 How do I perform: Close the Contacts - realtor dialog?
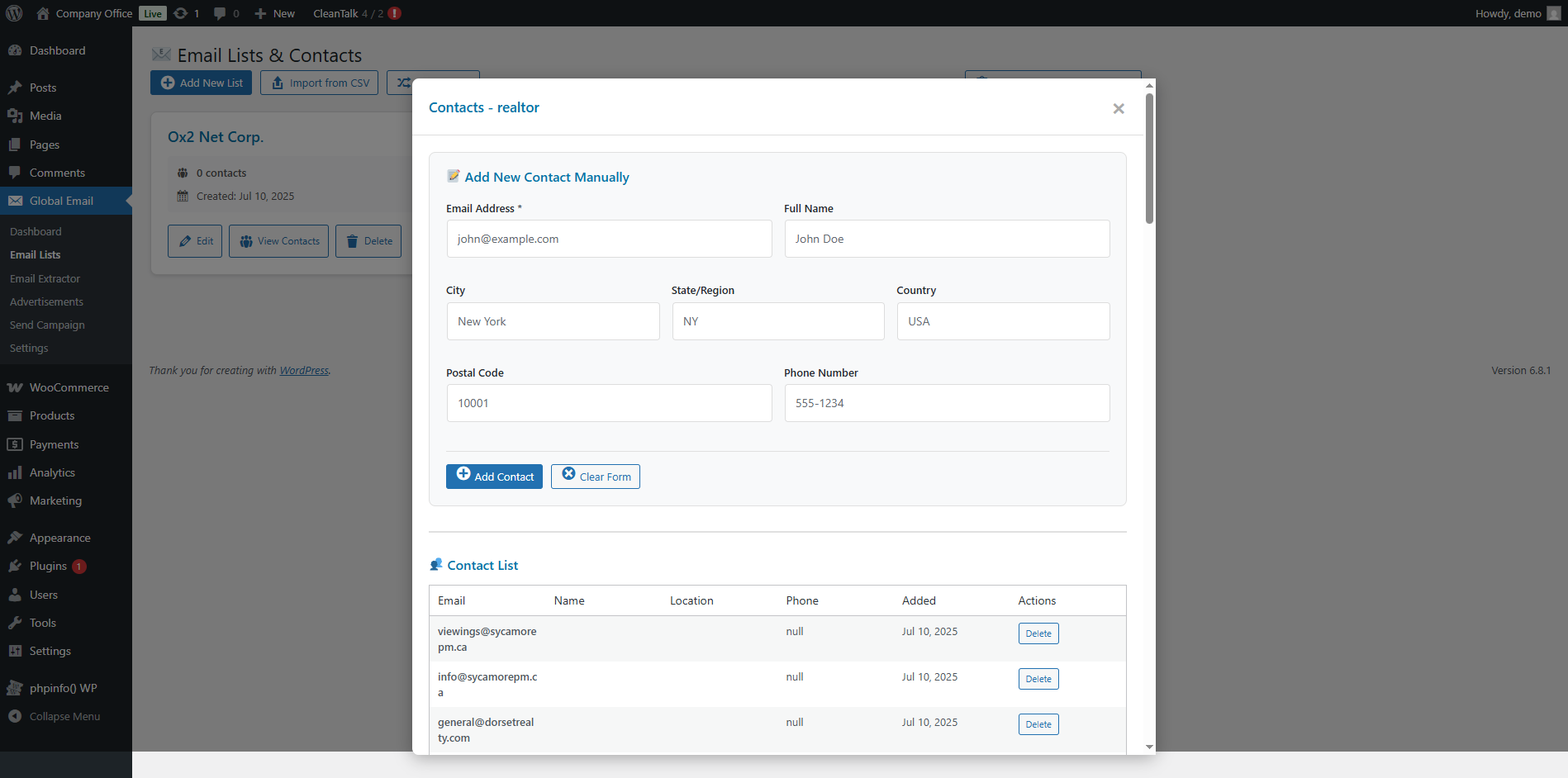pos(1119,108)
